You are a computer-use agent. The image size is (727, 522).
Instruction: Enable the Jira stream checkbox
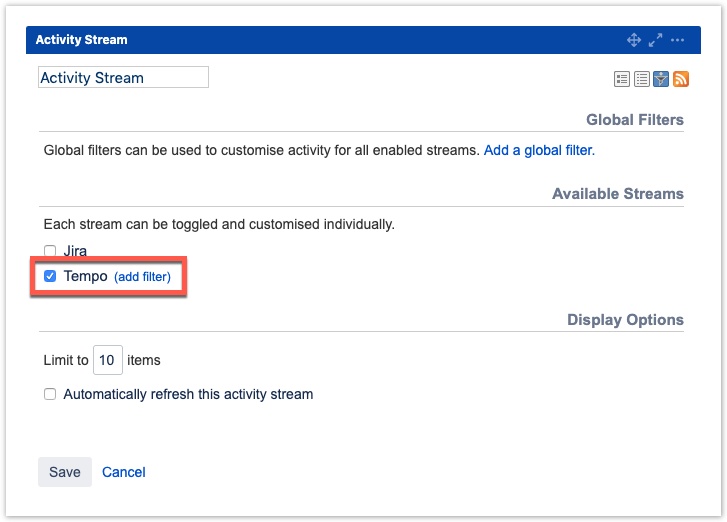[x=50, y=251]
